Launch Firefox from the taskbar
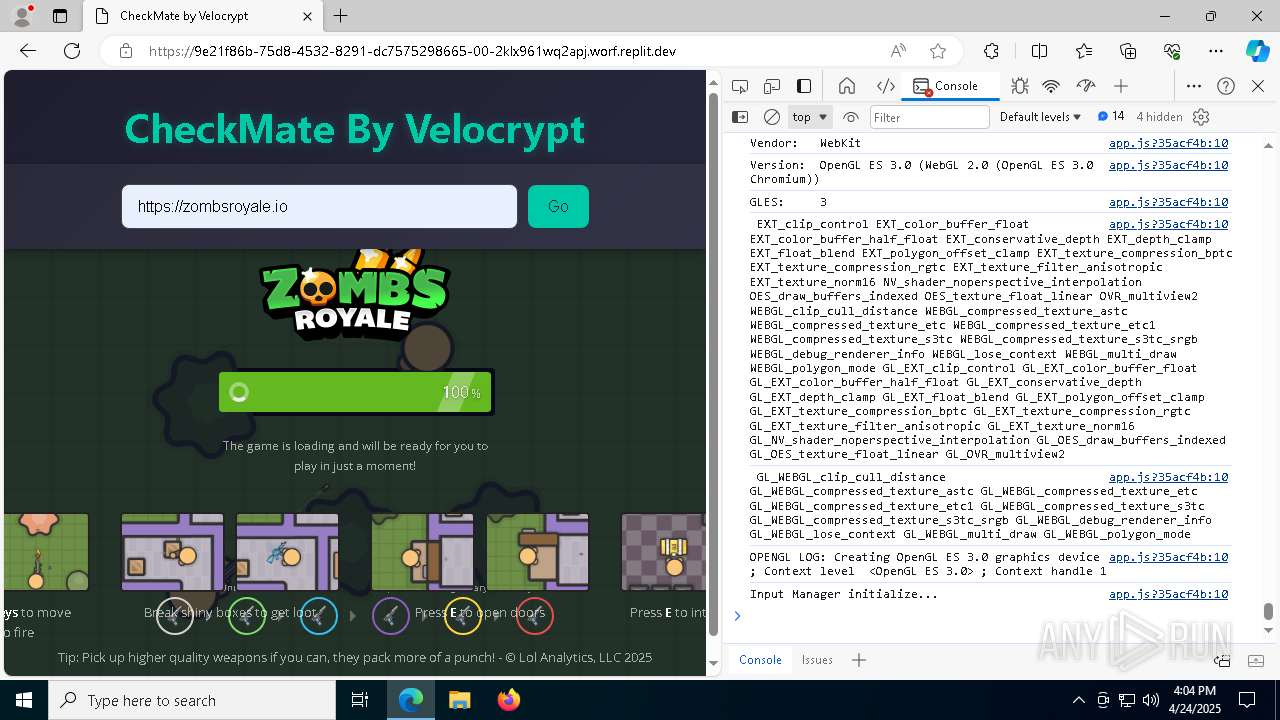 508,700
